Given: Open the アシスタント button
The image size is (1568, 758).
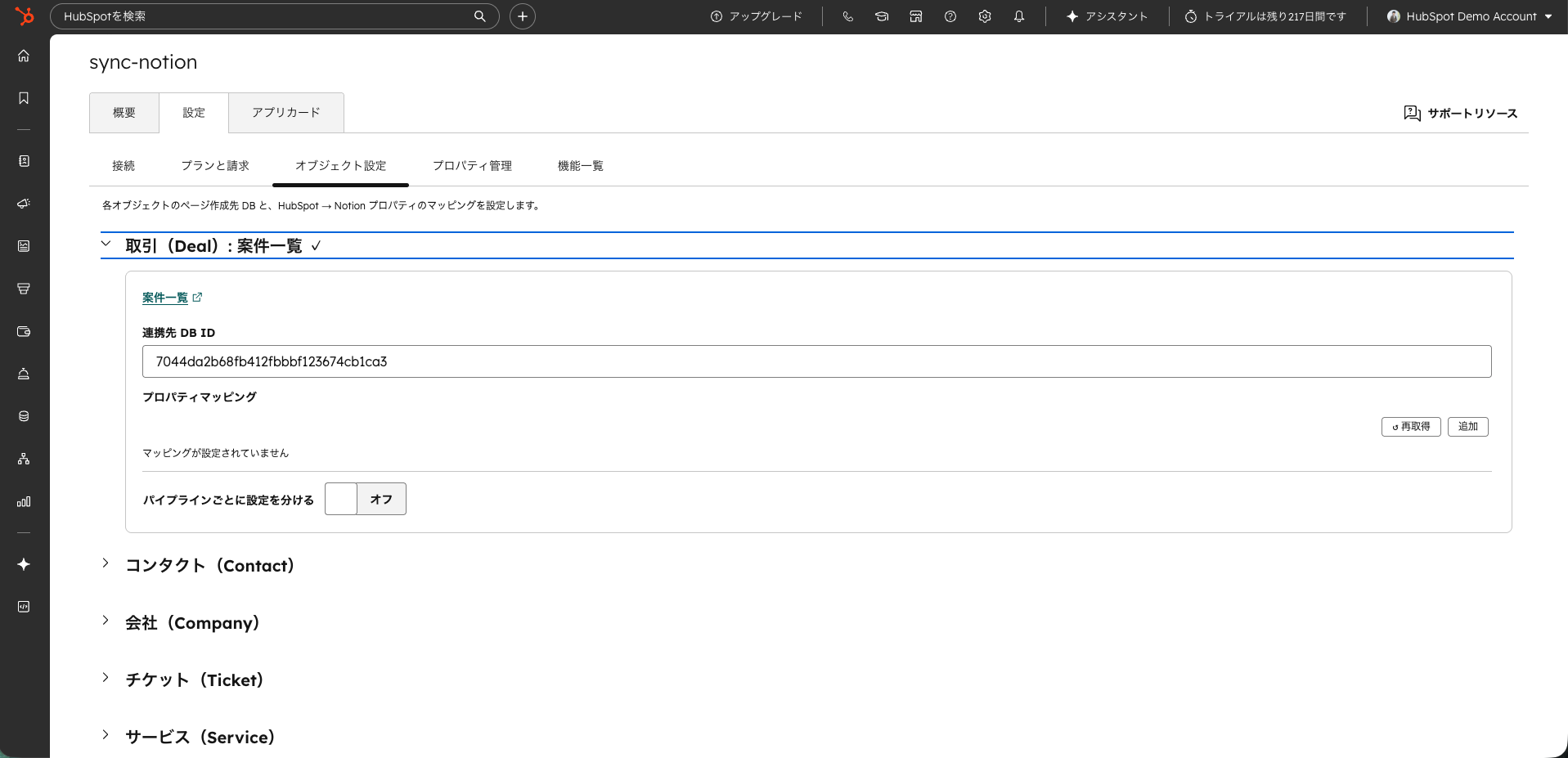Looking at the screenshot, I should coord(1107,16).
